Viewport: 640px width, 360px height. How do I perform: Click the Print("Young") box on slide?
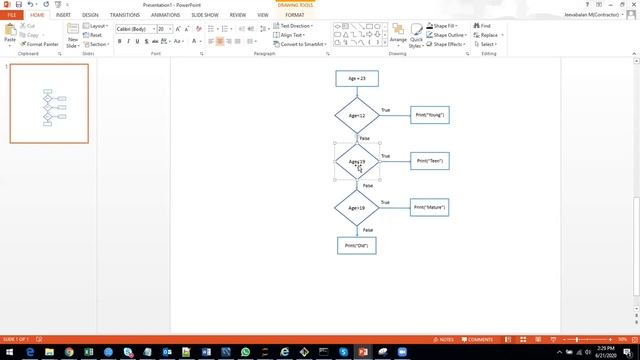click(x=430, y=115)
